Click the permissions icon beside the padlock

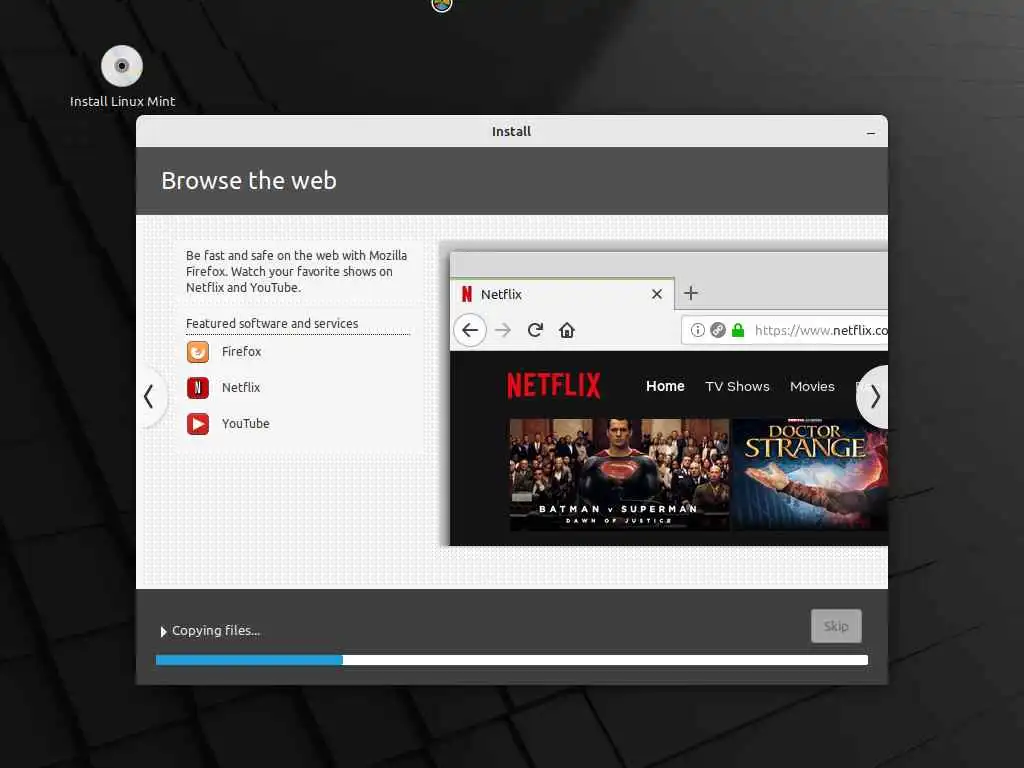[x=718, y=330]
